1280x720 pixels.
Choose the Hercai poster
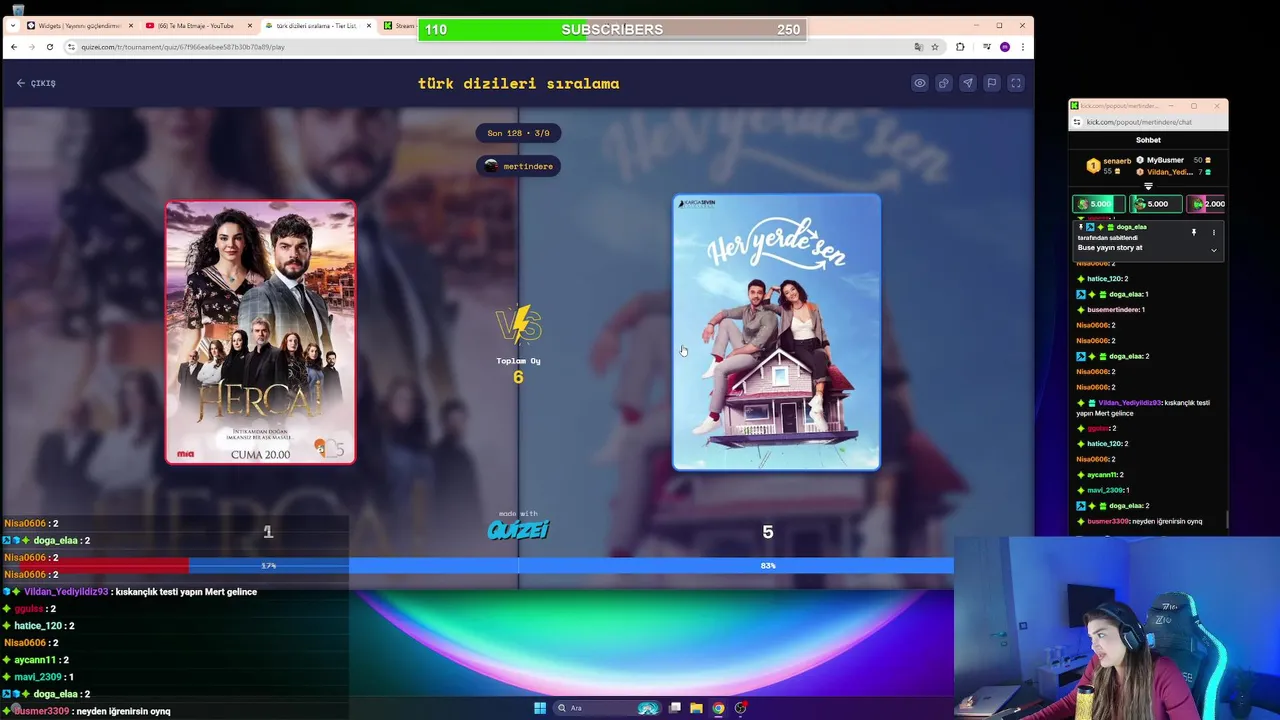[x=260, y=332]
